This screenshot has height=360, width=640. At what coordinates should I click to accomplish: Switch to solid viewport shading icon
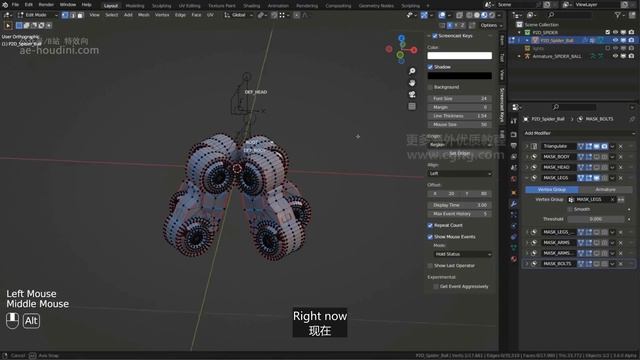pyautogui.click(x=476, y=15)
